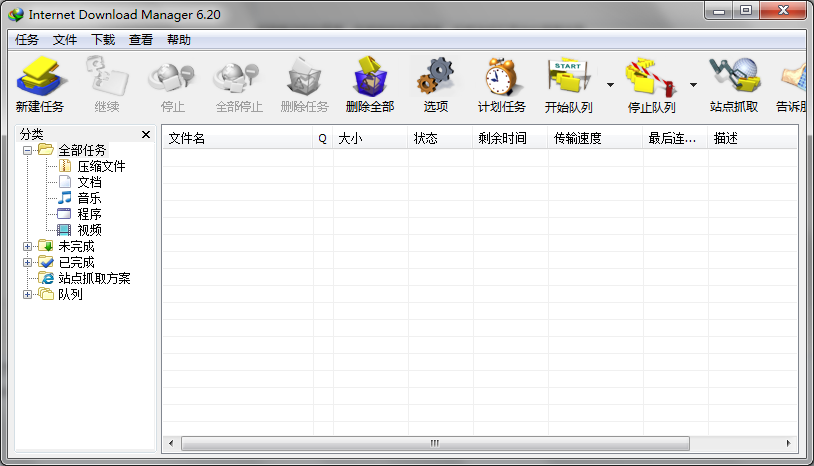The width and height of the screenshot is (814, 466).
Task: Minimize the Internet Download Manager window
Action: tap(718, 10)
